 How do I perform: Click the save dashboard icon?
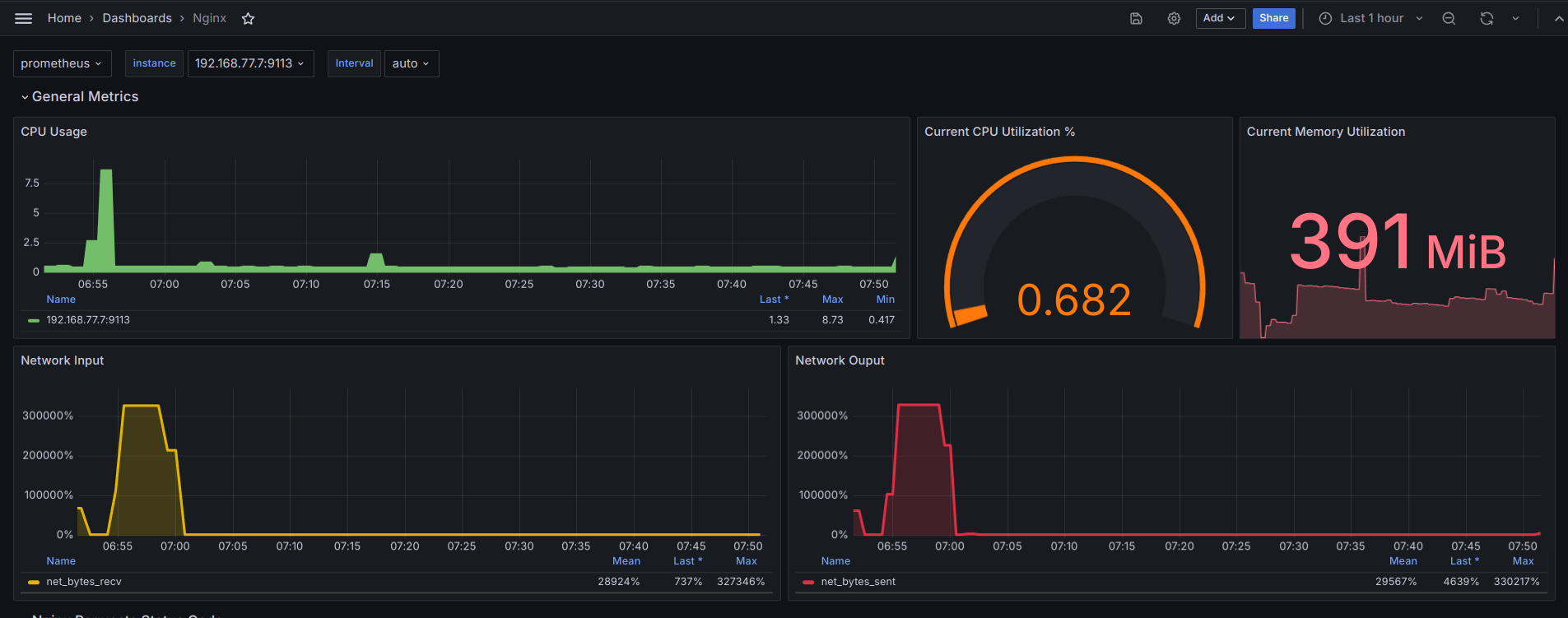[x=1136, y=18]
